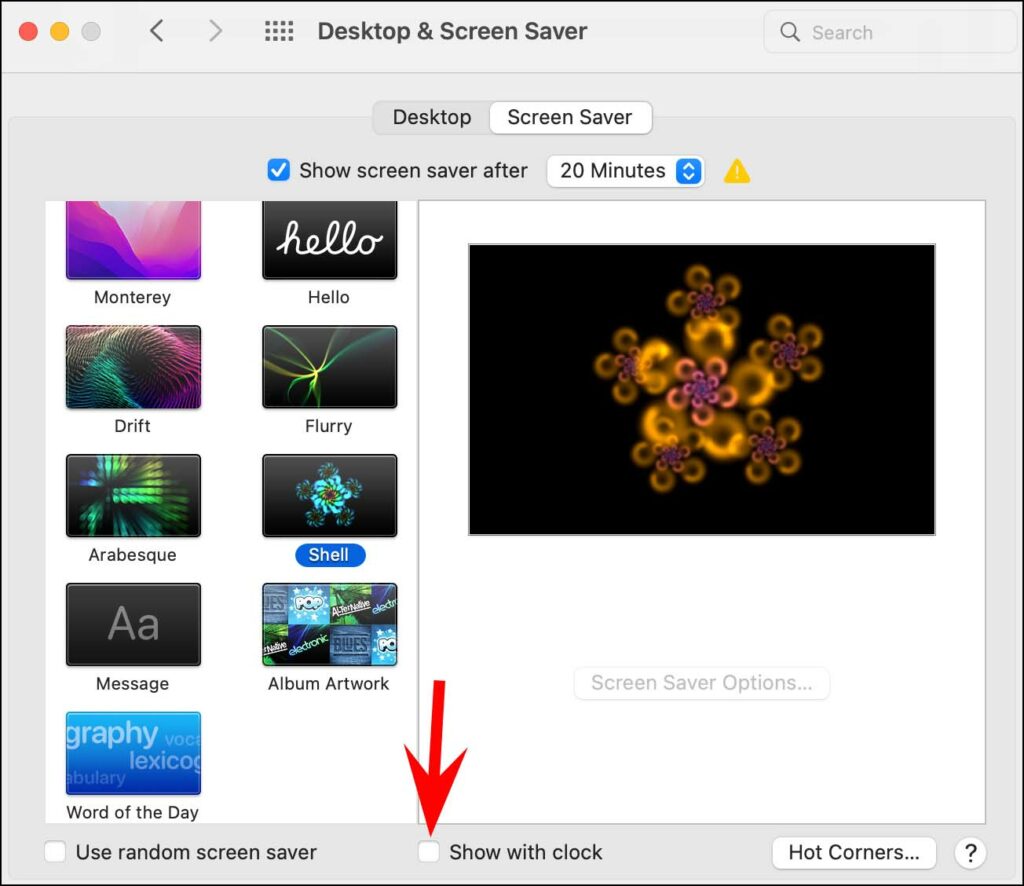Select the Arabesque screen saver

(x=133, y=496)
